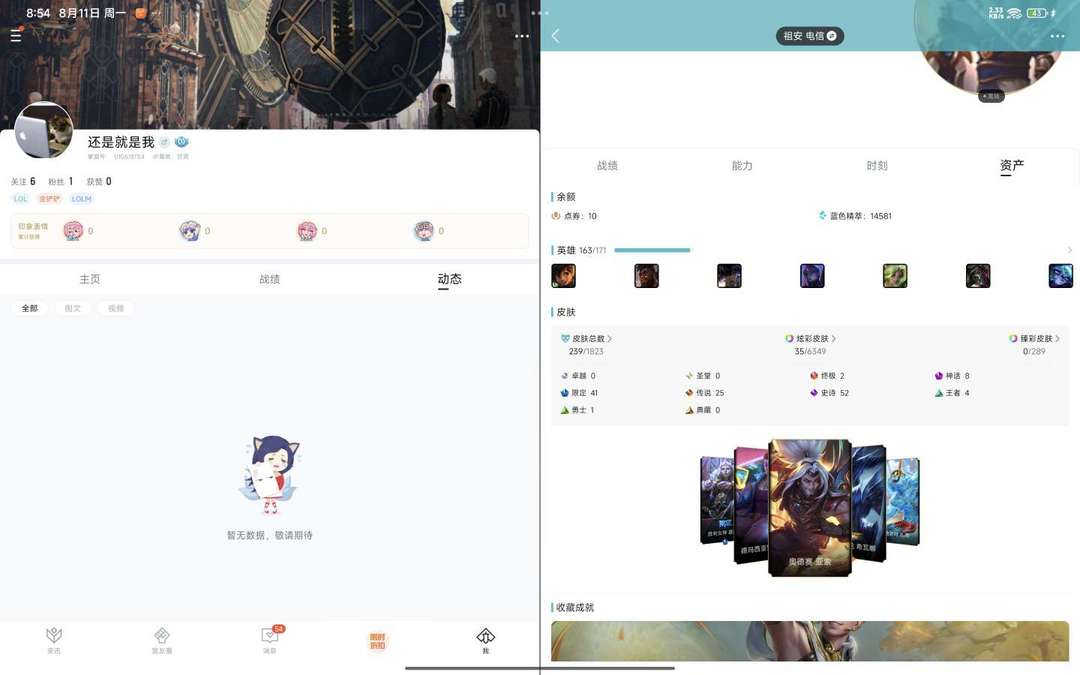Tap the third pink impression emoji
Image resolution: width=1080 pixels, height=675 pixels.
[307, 231]
